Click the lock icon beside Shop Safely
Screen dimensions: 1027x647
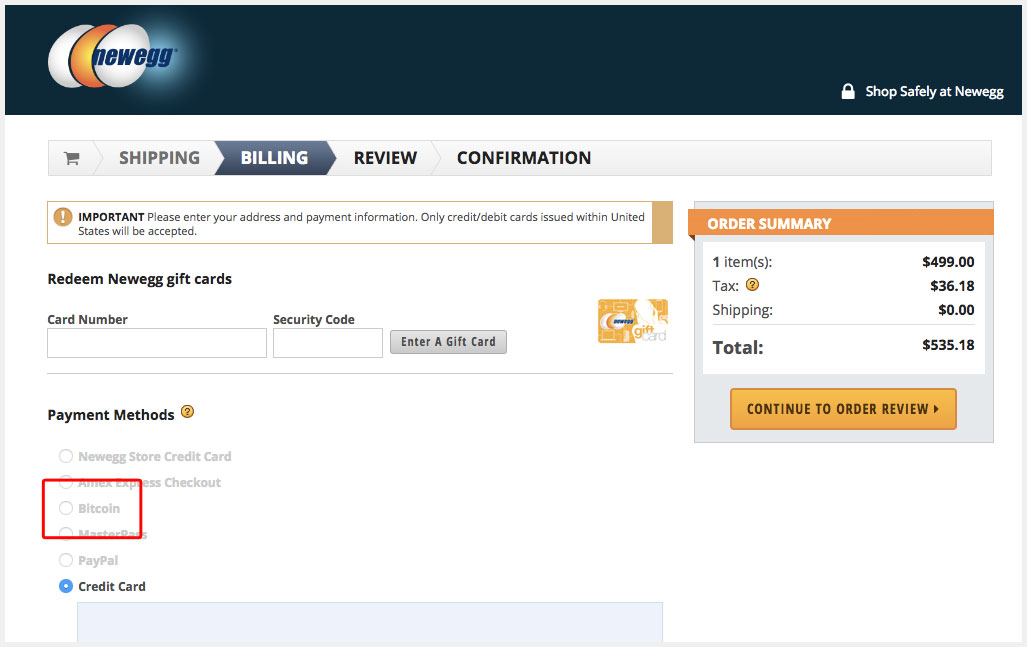[x=848, y=91]
